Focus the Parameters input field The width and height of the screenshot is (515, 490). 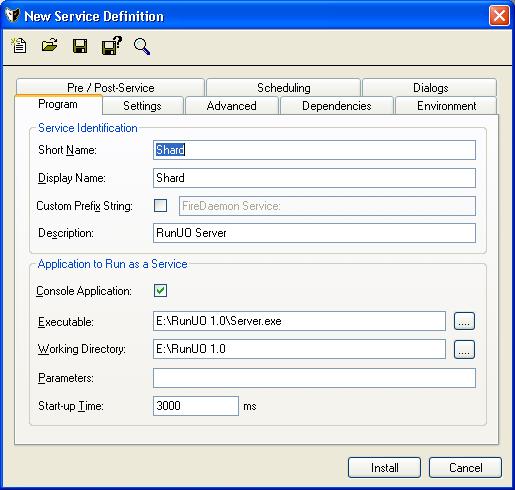point(314,378)
